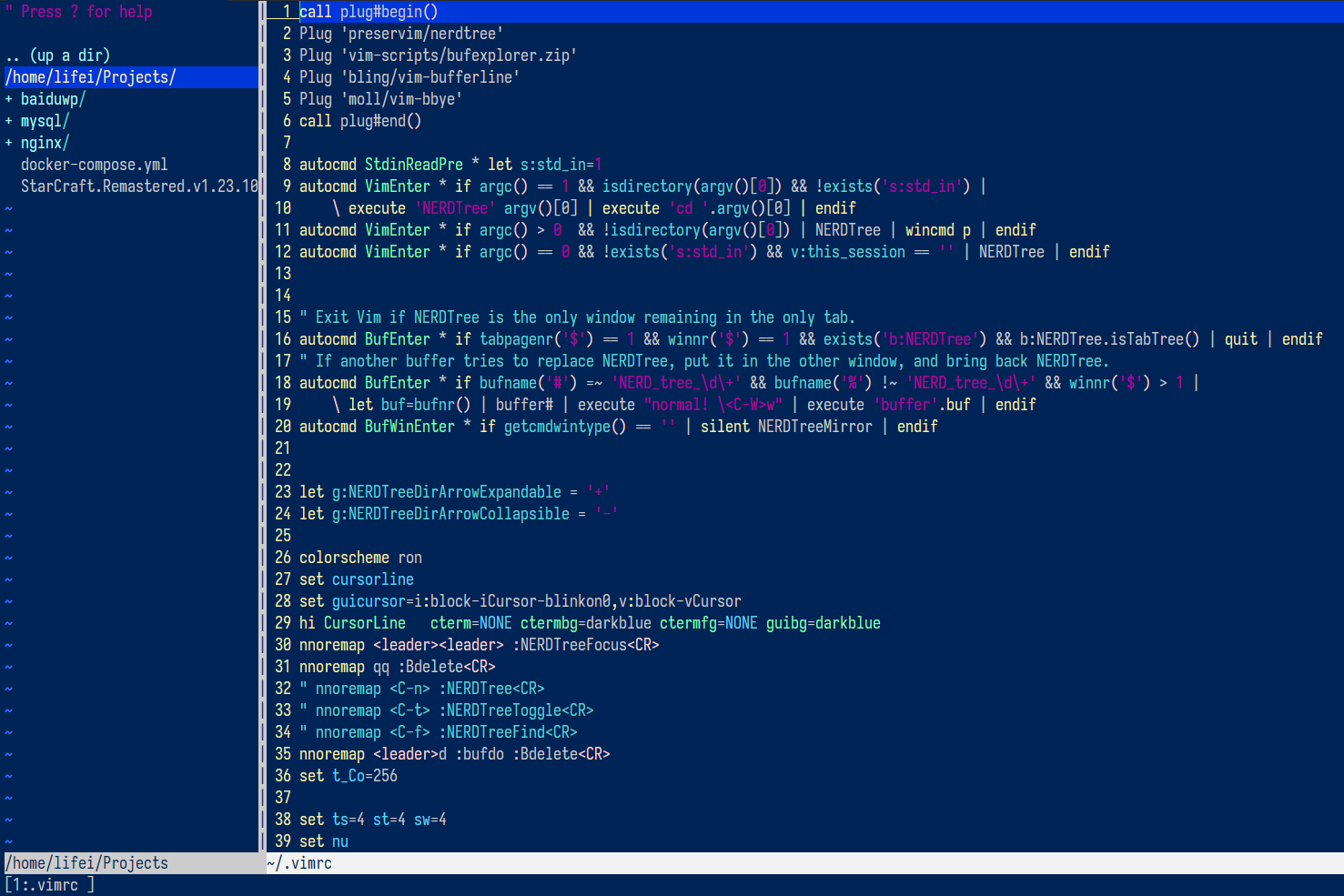The height and width of the screenshot is (896, 1344).
Task: Click '"normal! \<C-W>w"' string on line 19
Action: [712, 405]
